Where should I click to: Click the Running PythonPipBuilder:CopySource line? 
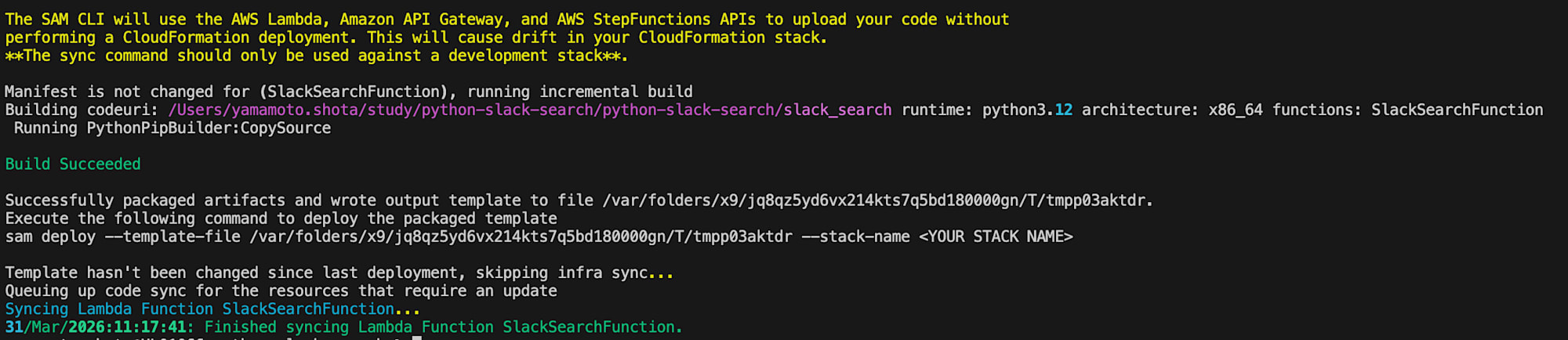click(172, 128)
